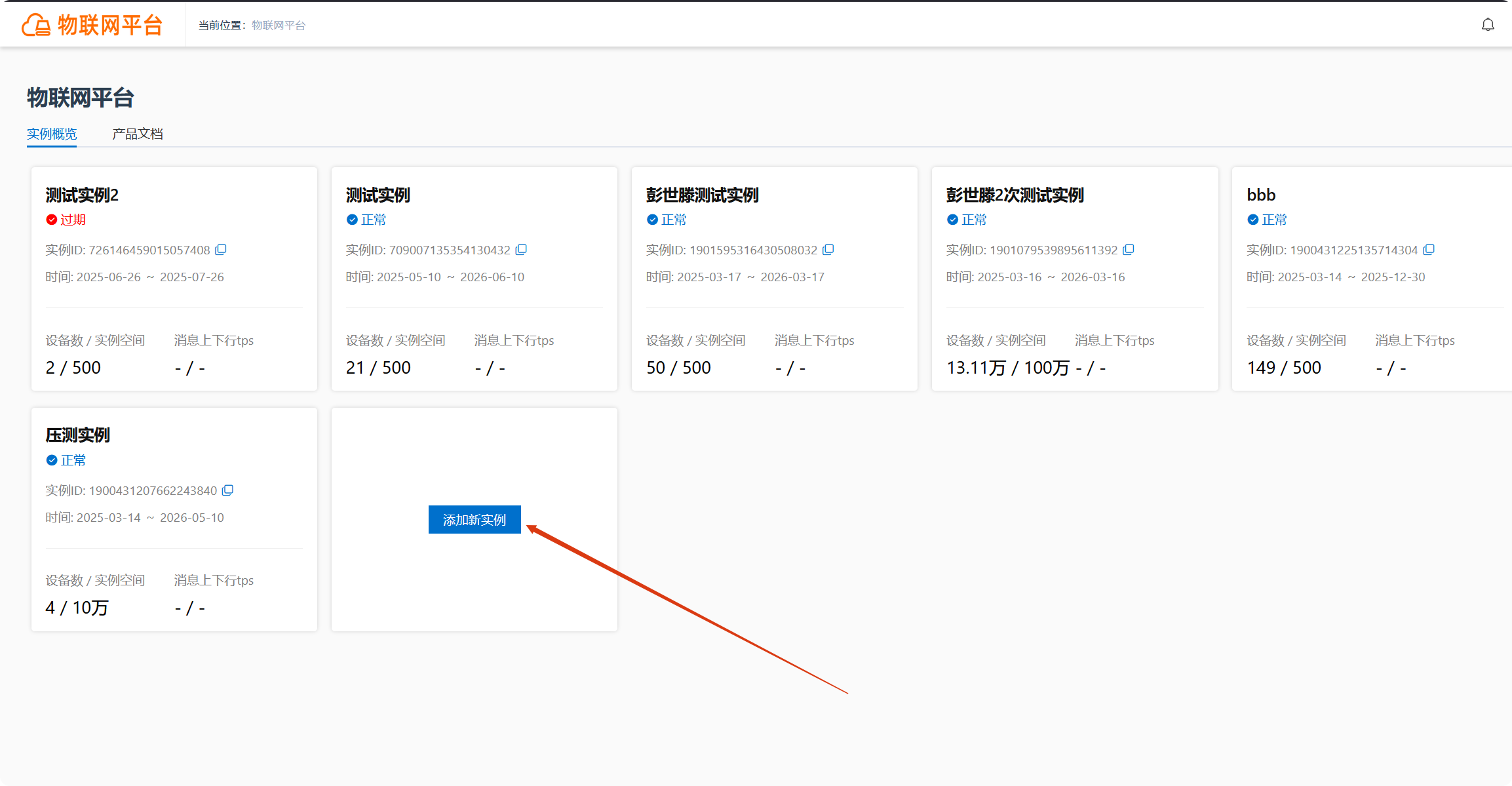Open the 测试实例2 instance card

pyautogui.click(x=174, y=279)
